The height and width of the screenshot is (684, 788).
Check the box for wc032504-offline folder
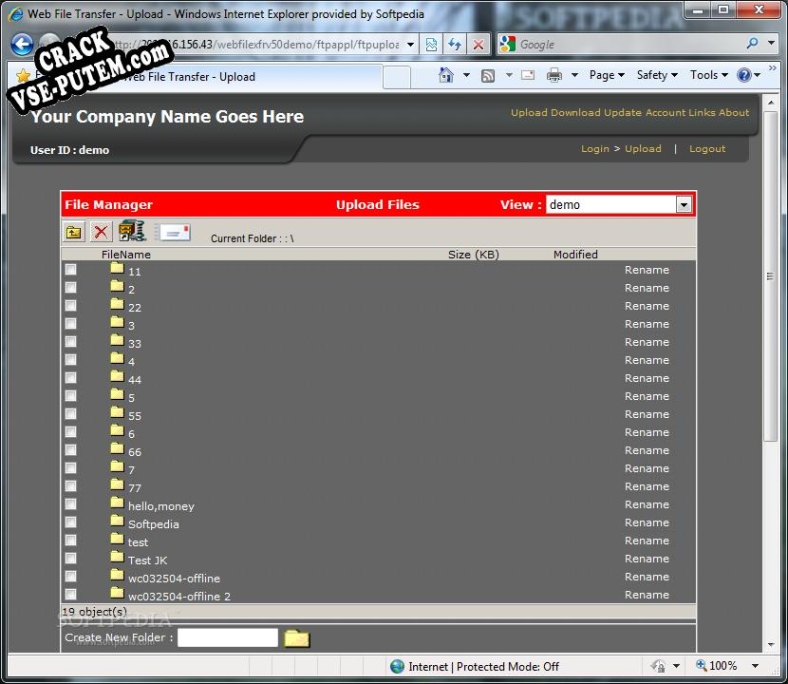(x=71, y=576)
